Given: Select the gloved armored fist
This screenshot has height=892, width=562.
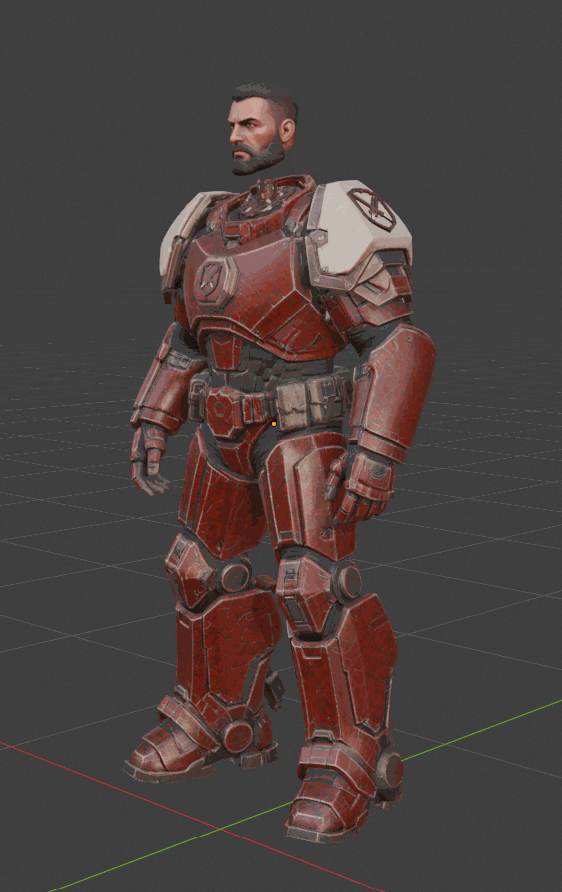Looking at the screenshot, I should (x=361, y=486).
